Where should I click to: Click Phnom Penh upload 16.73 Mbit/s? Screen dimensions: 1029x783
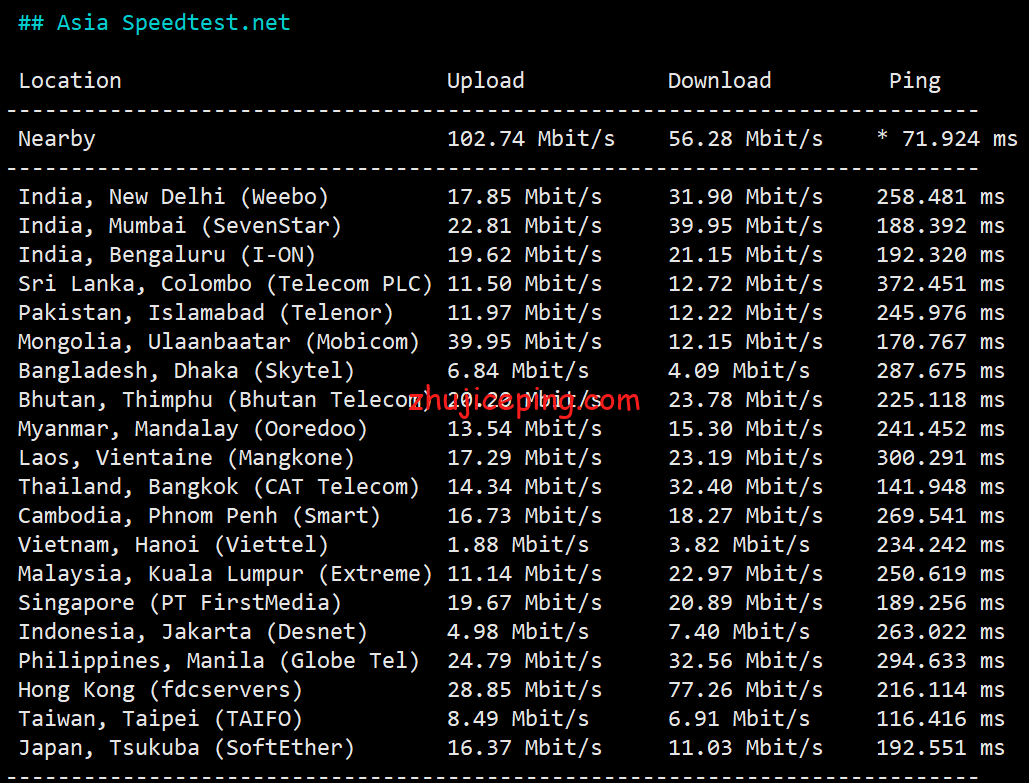click(524, 515)
